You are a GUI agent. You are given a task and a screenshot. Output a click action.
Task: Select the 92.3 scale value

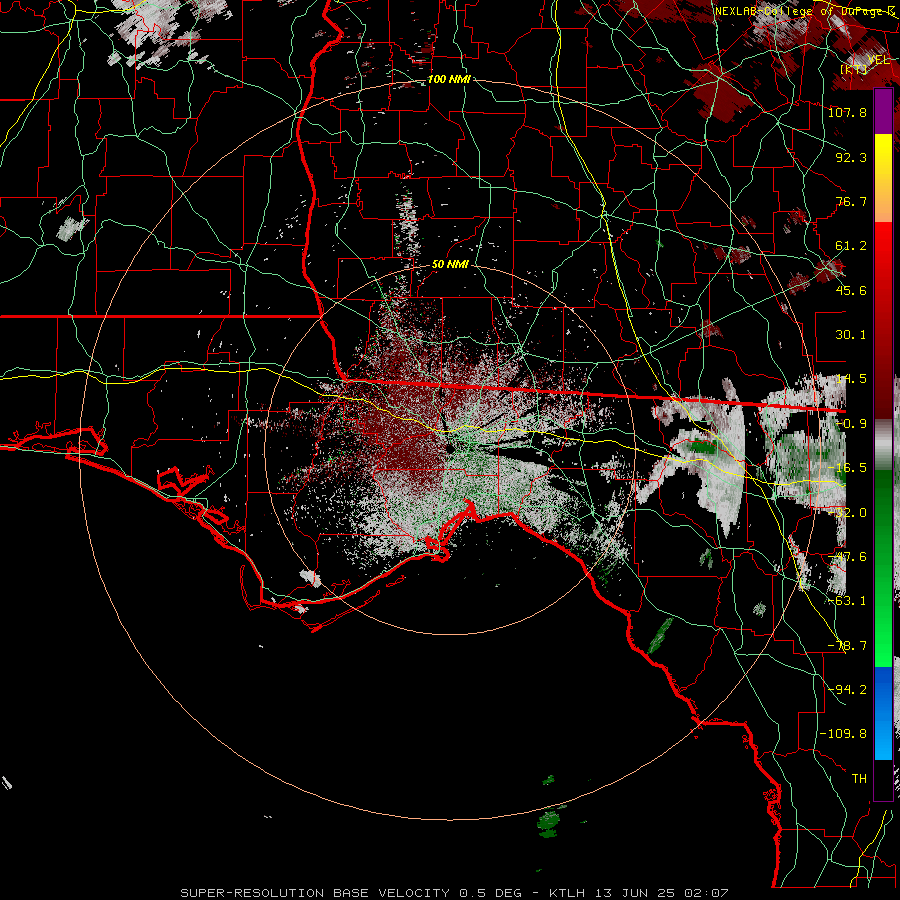(x=851, y=157)
